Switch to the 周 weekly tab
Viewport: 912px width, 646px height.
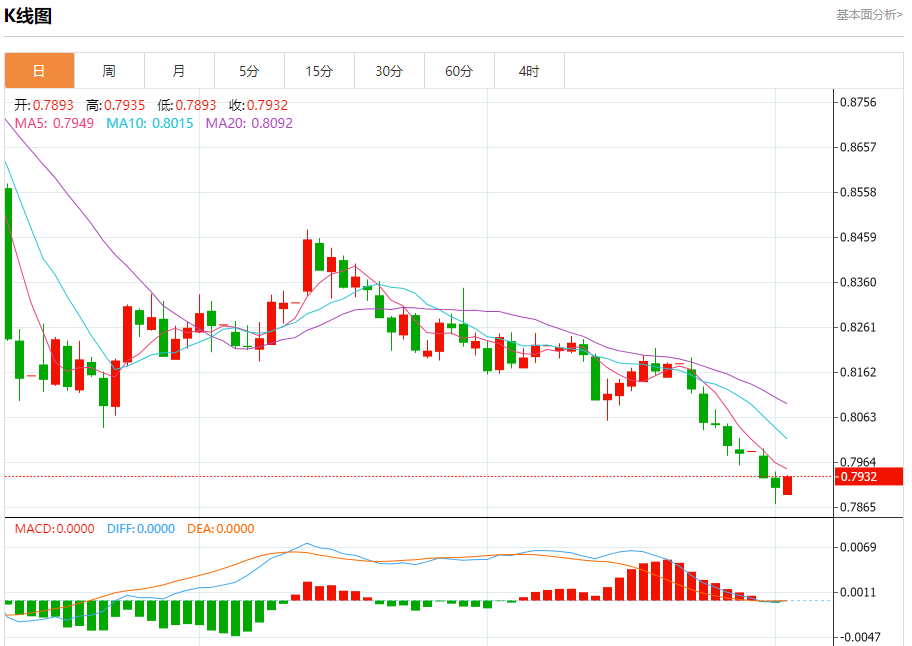[x=109, y=71]
